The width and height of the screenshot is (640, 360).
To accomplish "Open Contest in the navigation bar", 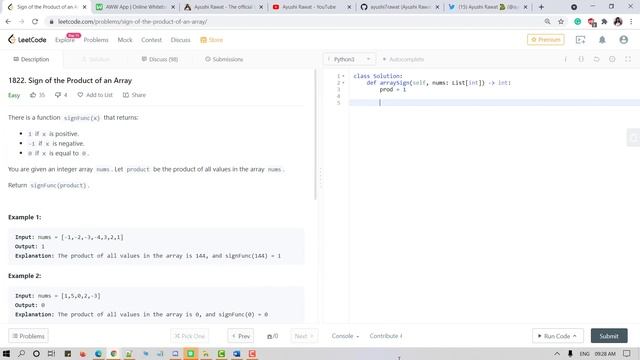I will click(151, 40).
